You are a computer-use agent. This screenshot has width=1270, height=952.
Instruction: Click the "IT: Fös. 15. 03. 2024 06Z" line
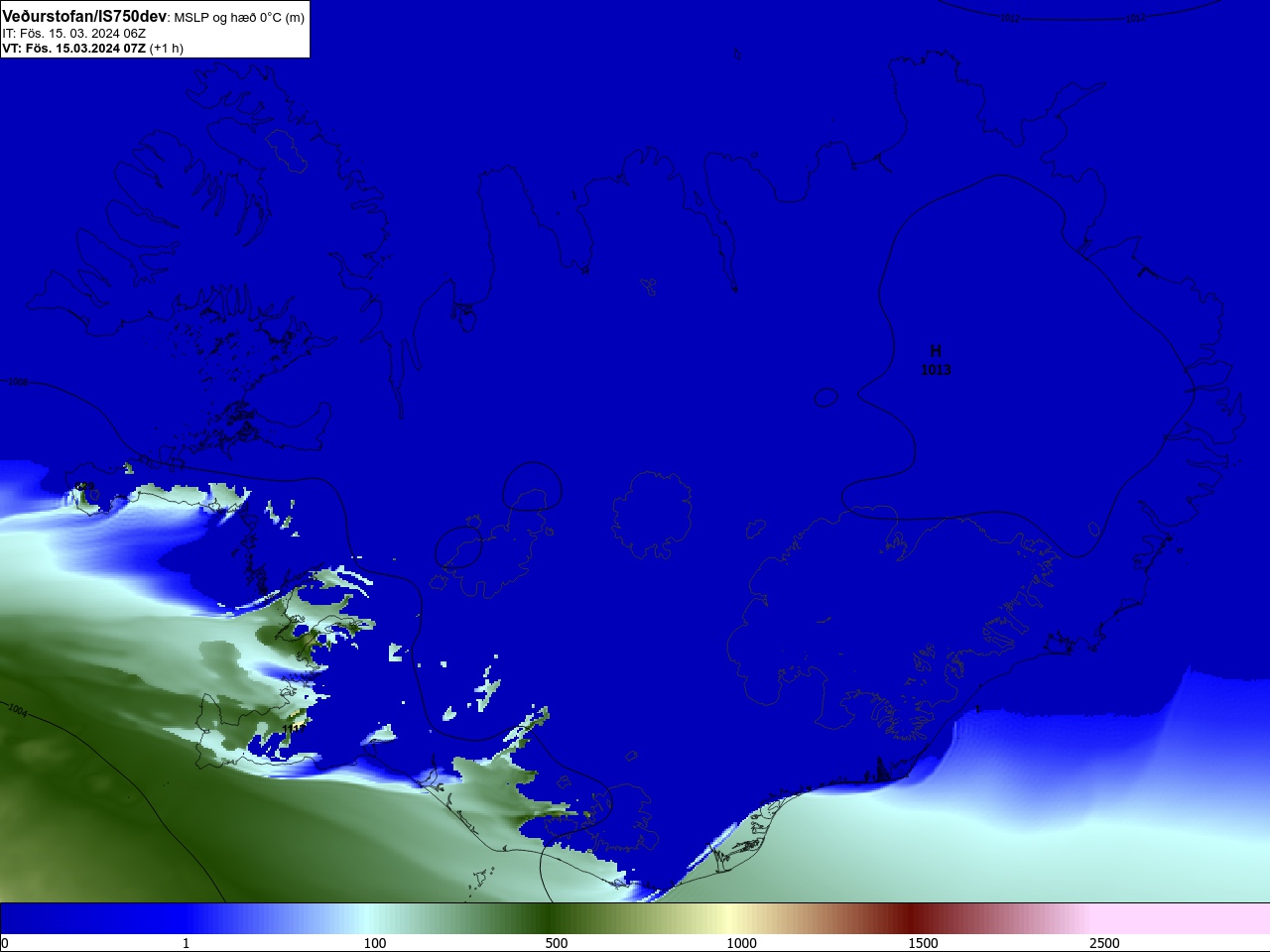[x=74, y=34]
